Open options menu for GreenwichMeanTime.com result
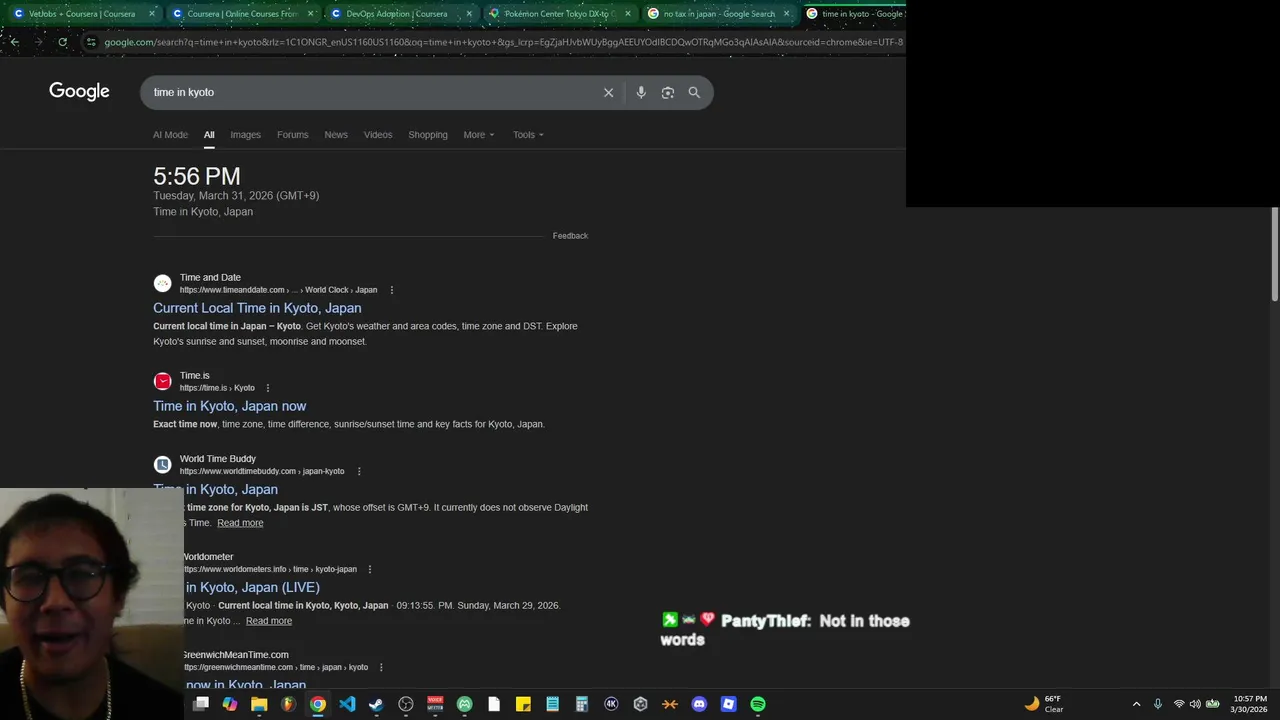 pyautogui.click(x=381, y=667)
